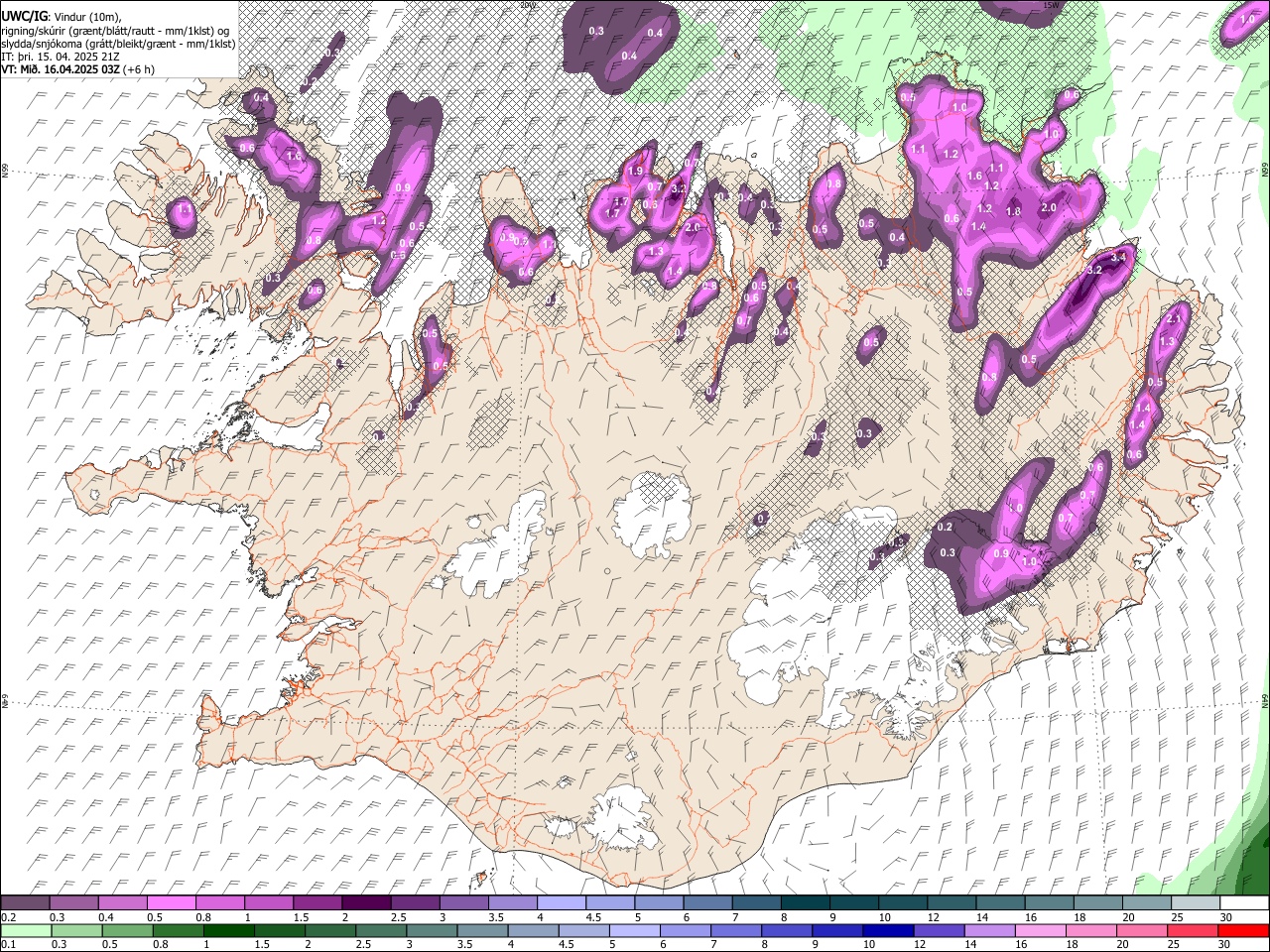Click the '2.1' precipitation value on the map

[1175, 318]
